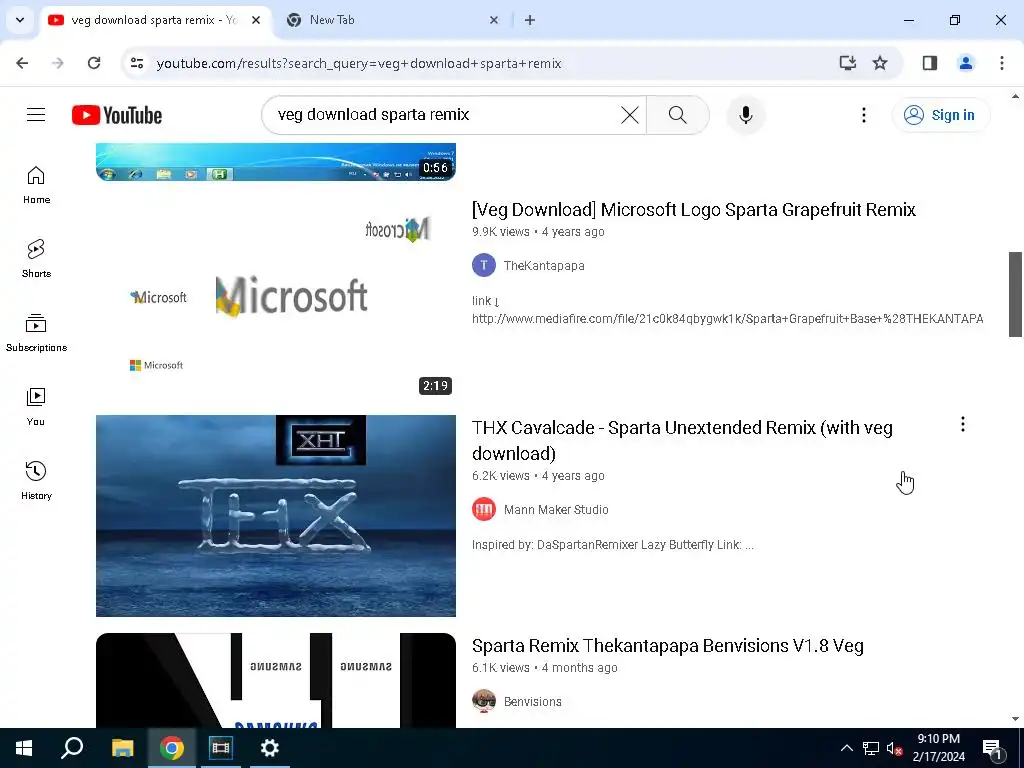Open the tab search dropdown arrow
This screenshot has height=768, width=1024.
pyautogui.click(x=20, y=20)
